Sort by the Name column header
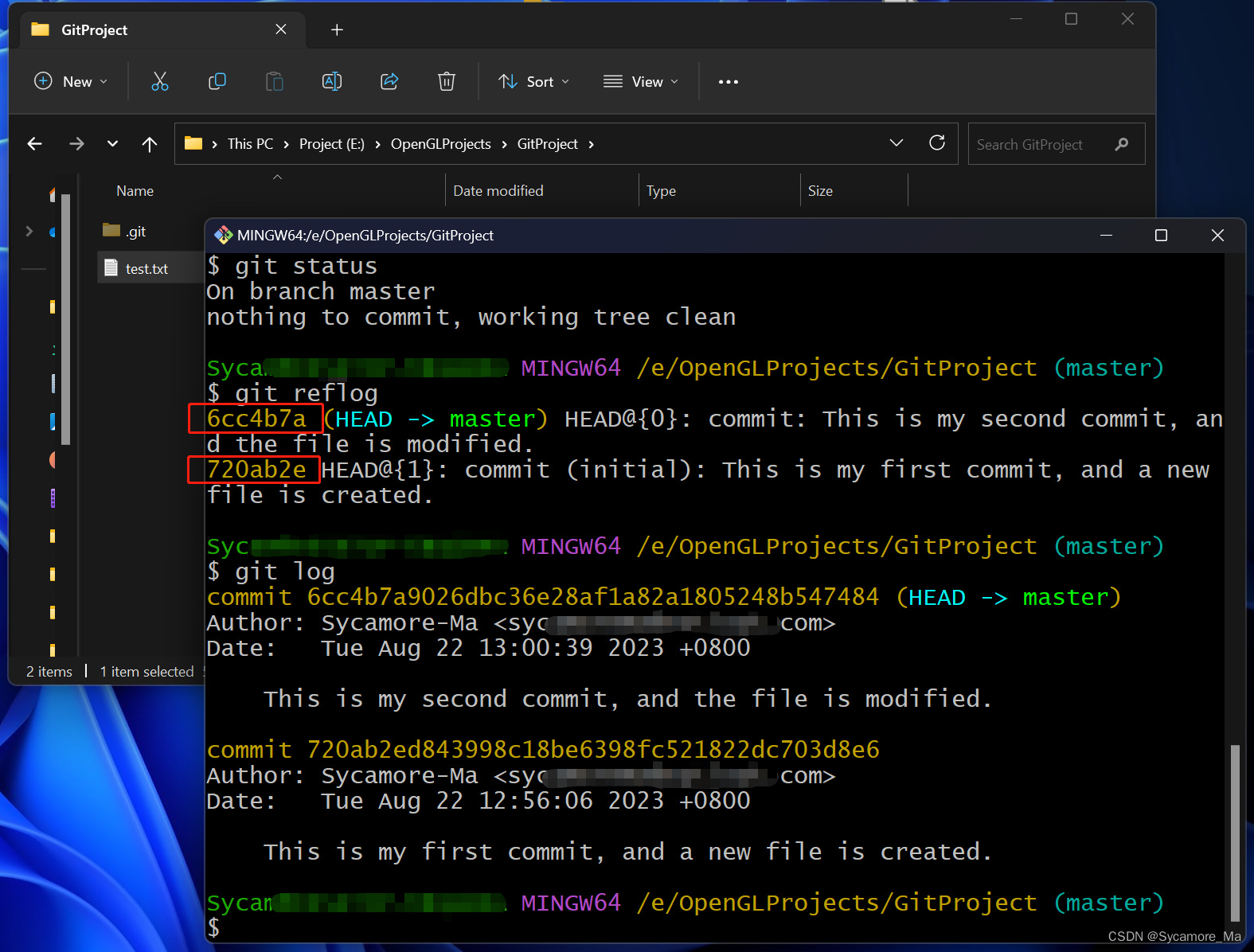Image resolution: width=1254 pixels, height=952 pixels. [135, 190]
